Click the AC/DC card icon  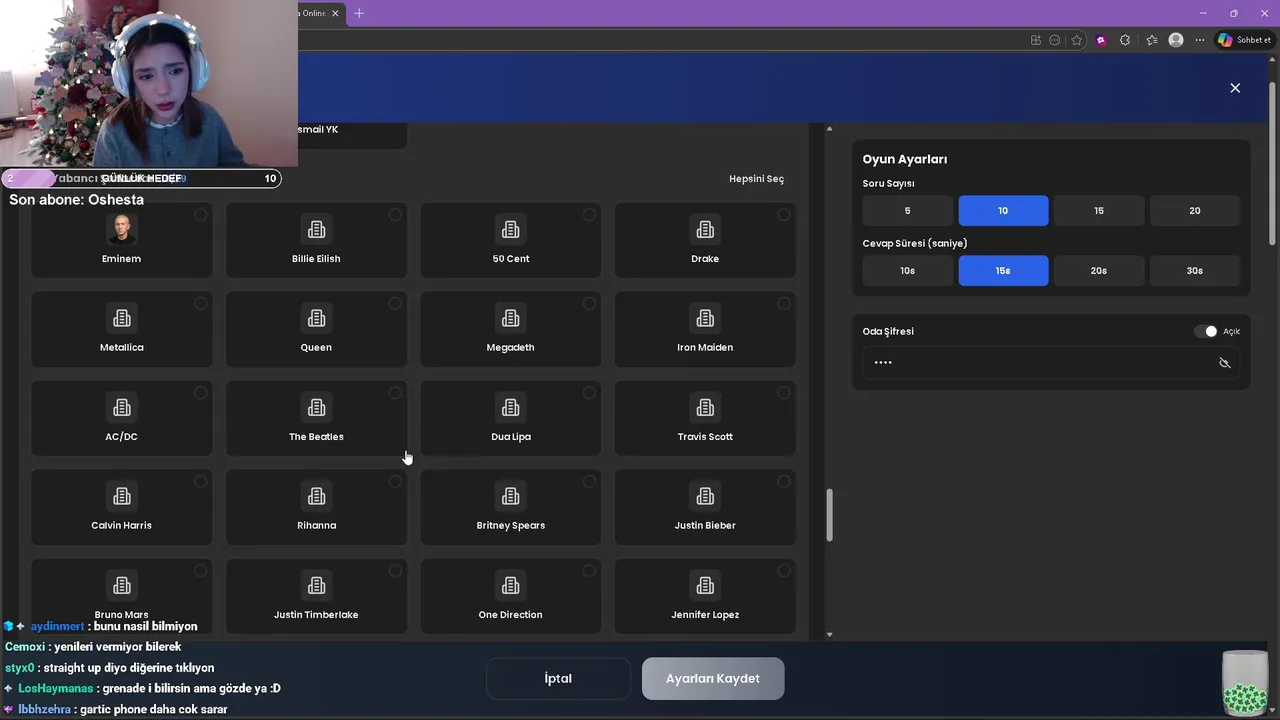pyautogui.click(x=122, y=407)
